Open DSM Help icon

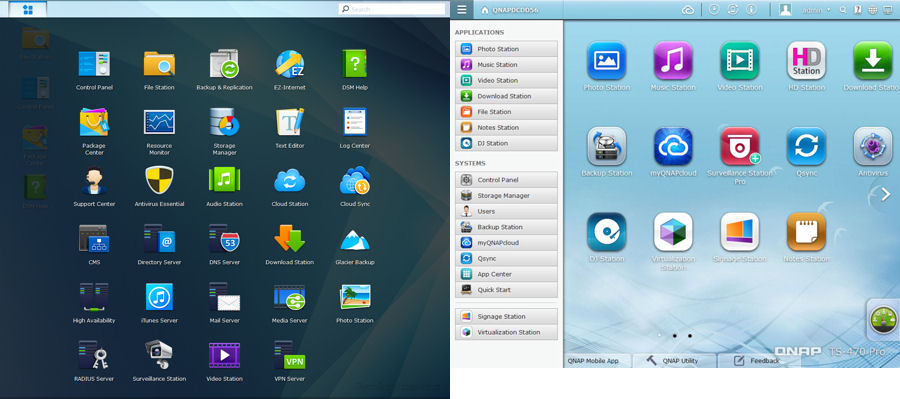pyautogui.click(x=354, y=64)
